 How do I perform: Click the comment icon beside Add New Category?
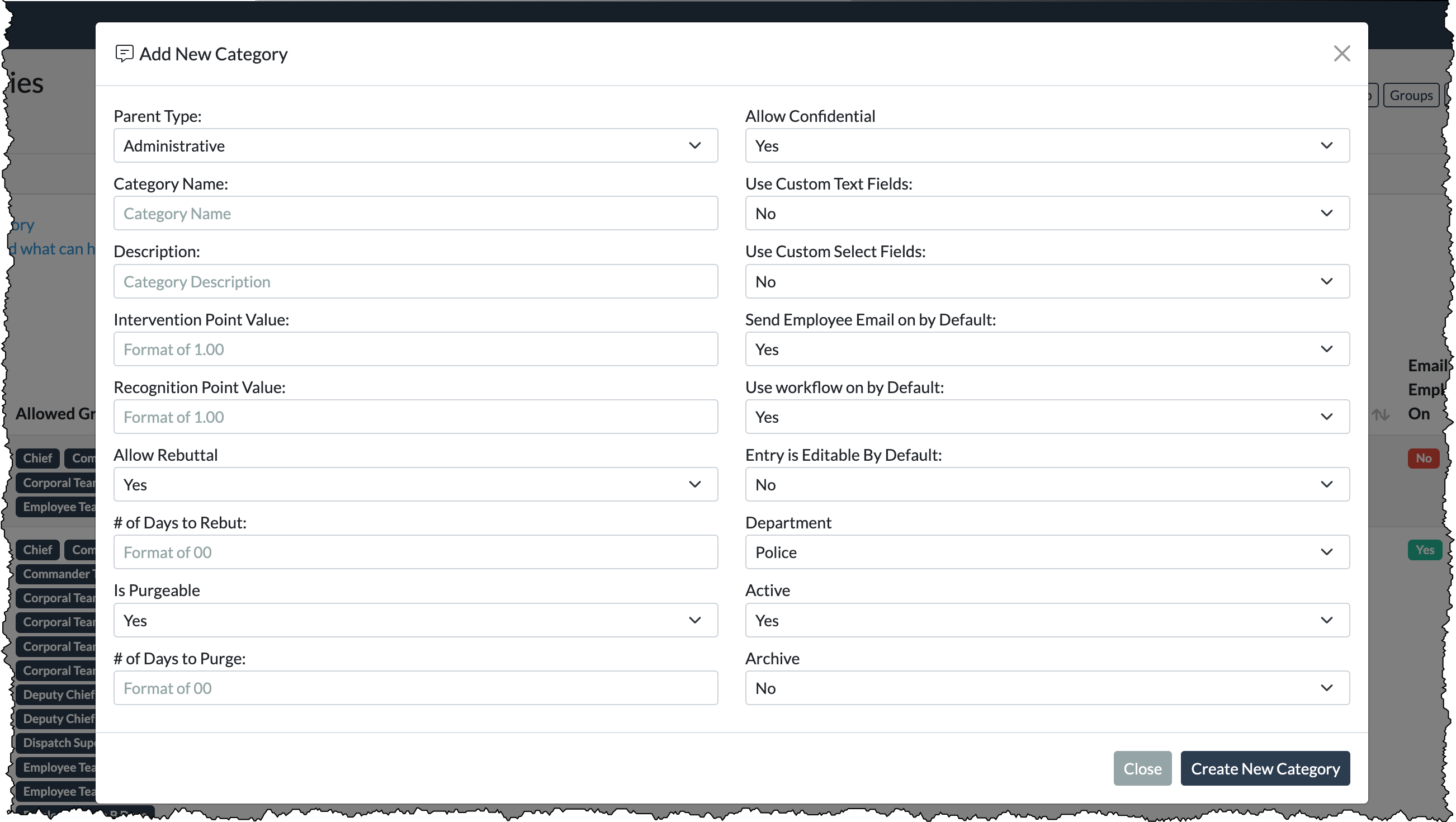[124, 53]
